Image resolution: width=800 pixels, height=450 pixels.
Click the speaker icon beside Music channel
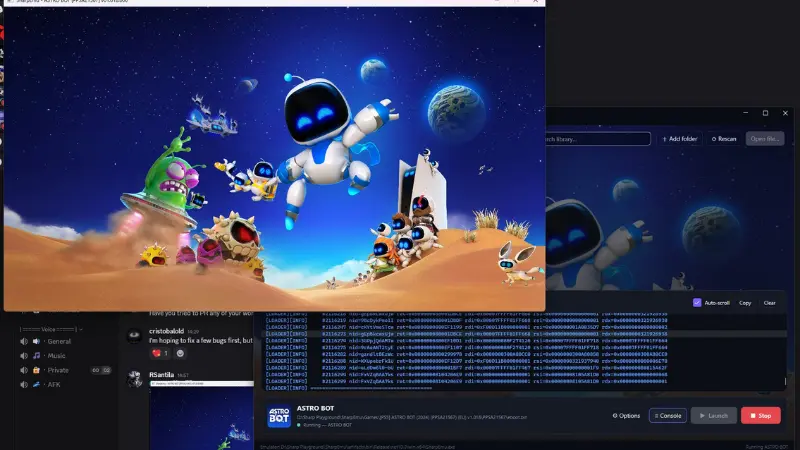tap(23, 356)
